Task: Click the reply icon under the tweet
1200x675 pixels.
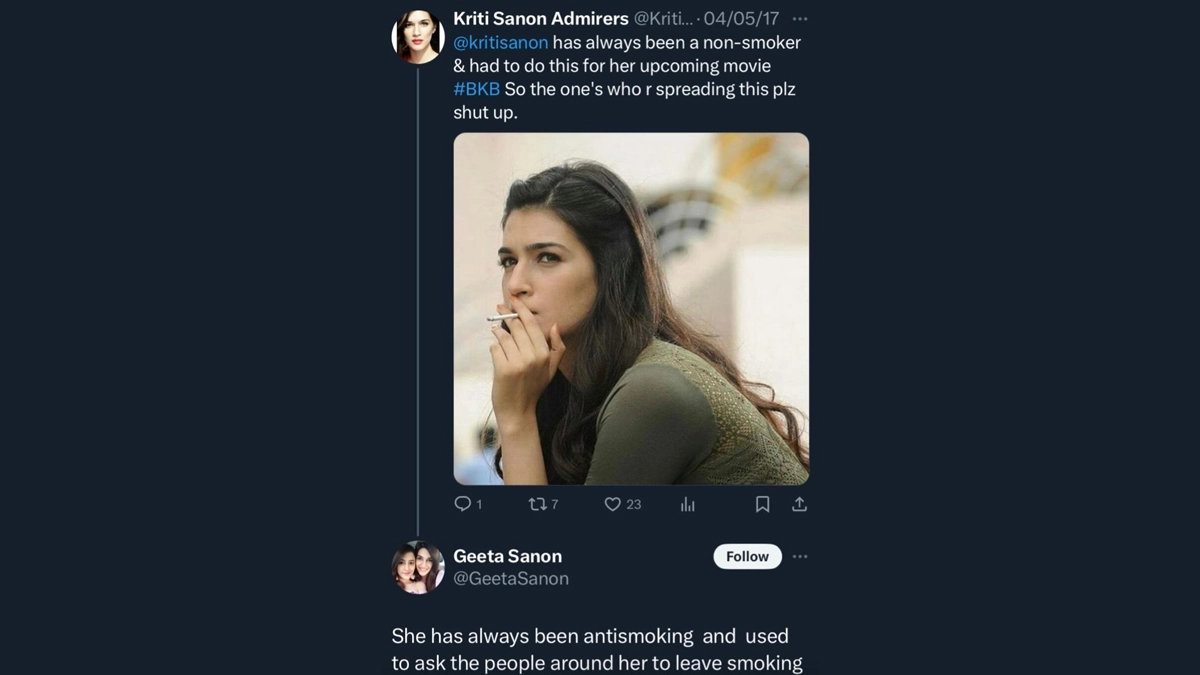Action: (x=463, y=504)
